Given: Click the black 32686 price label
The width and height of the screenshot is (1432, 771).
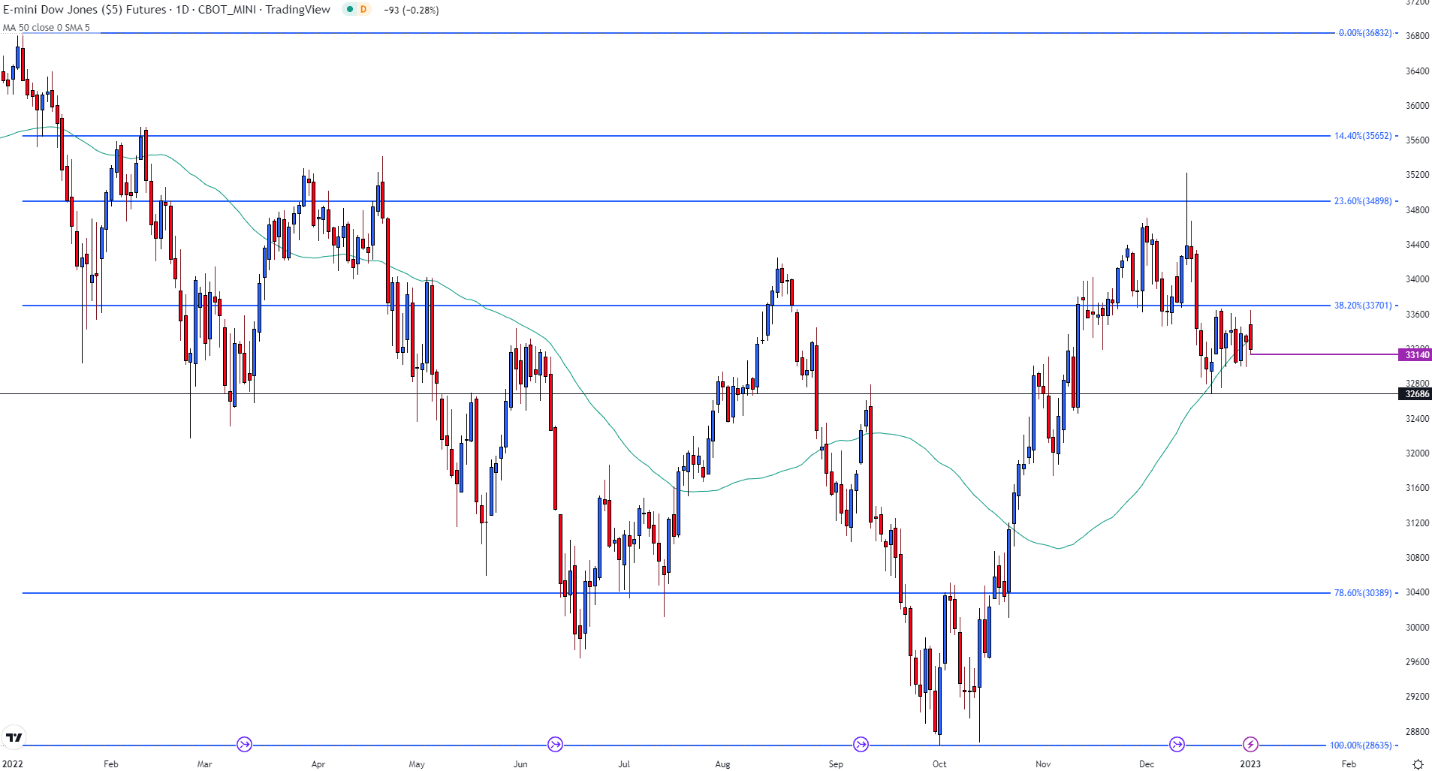Looking at the screenshot, I should (x=1415, y=394).
